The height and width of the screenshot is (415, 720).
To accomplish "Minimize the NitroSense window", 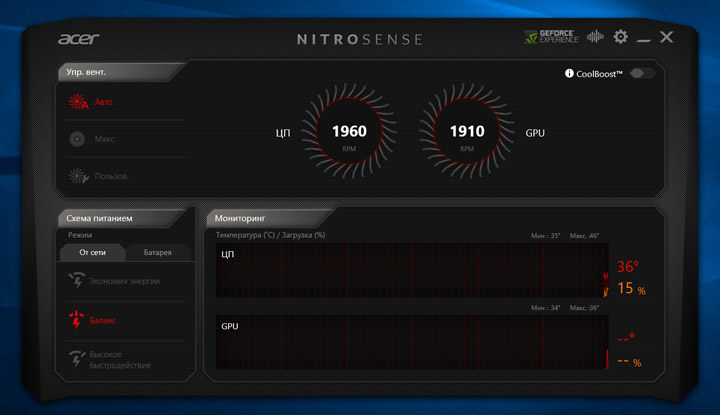I will coord(644,38).
